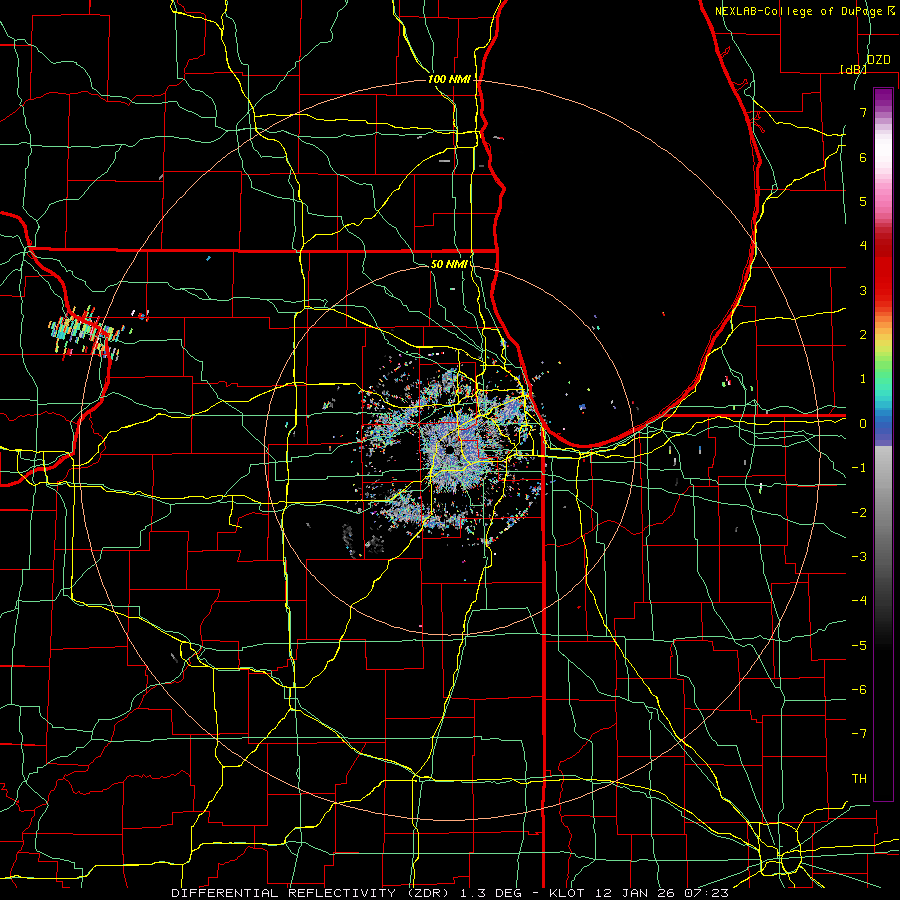Click the [dB] units label

pos(854,69)
